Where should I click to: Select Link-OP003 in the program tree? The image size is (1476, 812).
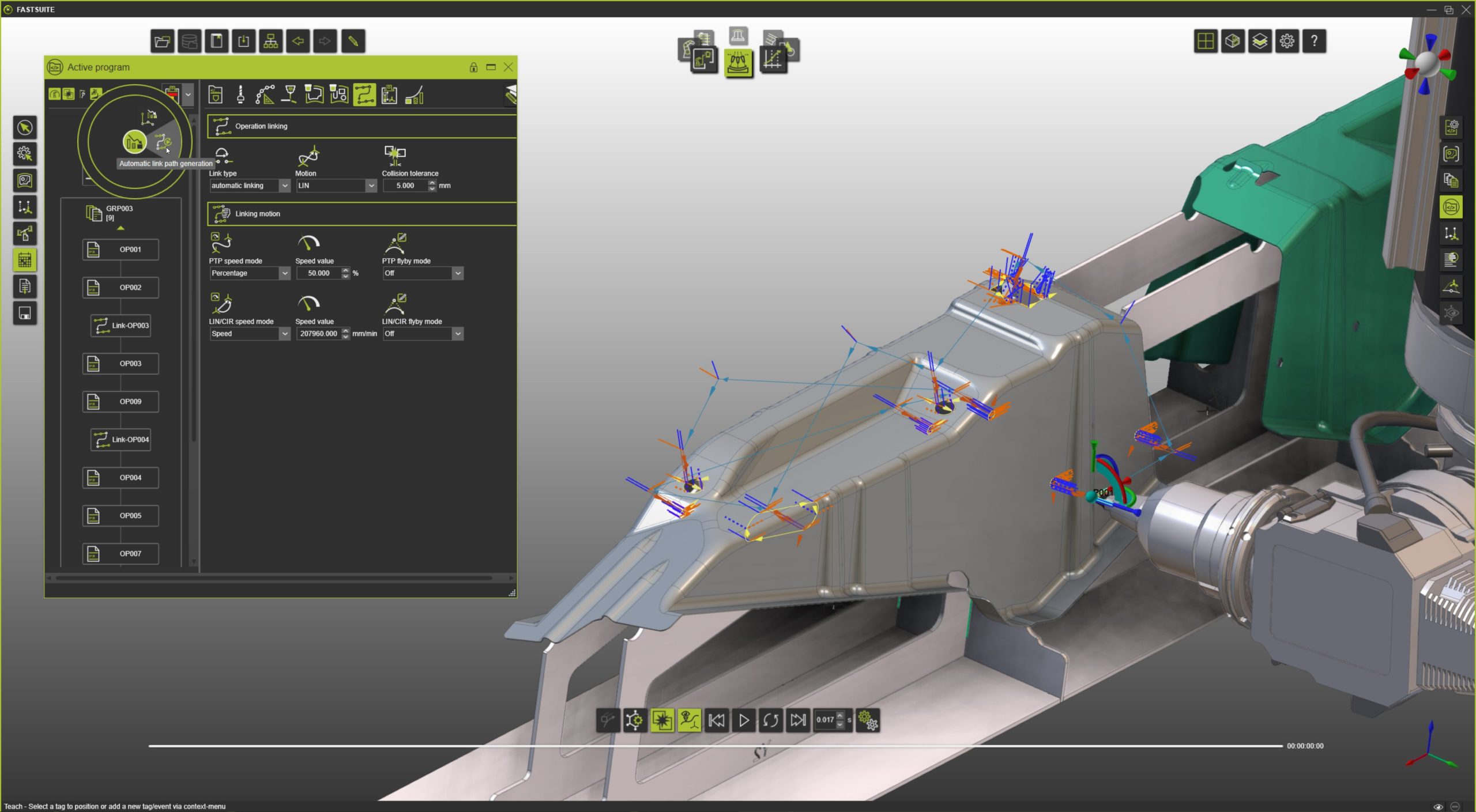pyautogui.click(x=121, y=326)
